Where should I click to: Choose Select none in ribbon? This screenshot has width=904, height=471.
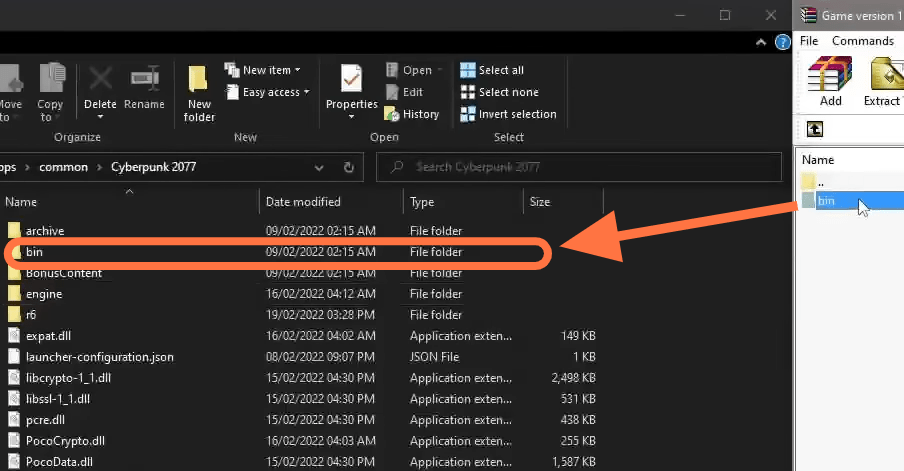[x=500, y=92]
